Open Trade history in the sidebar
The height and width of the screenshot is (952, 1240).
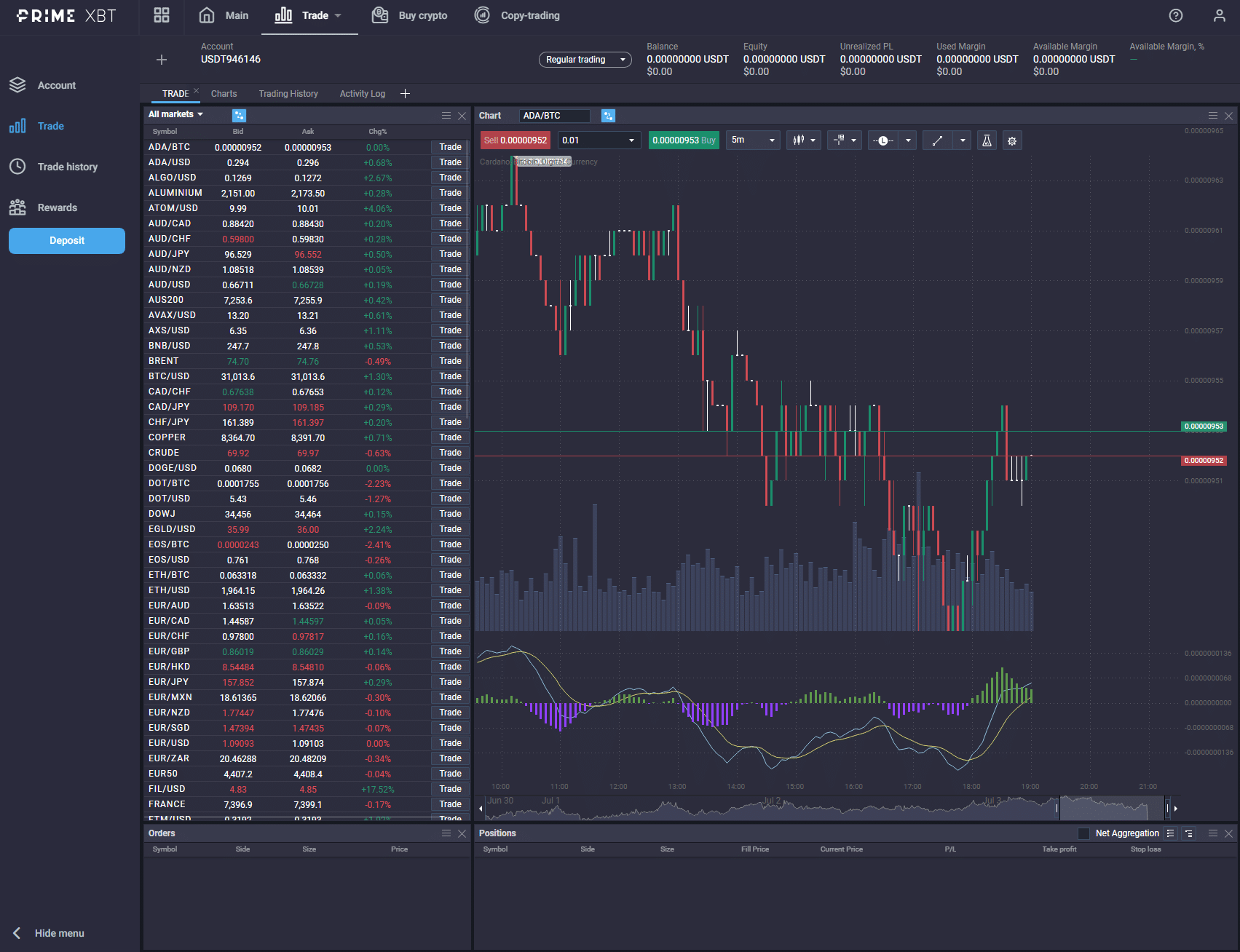pos(68,167)
